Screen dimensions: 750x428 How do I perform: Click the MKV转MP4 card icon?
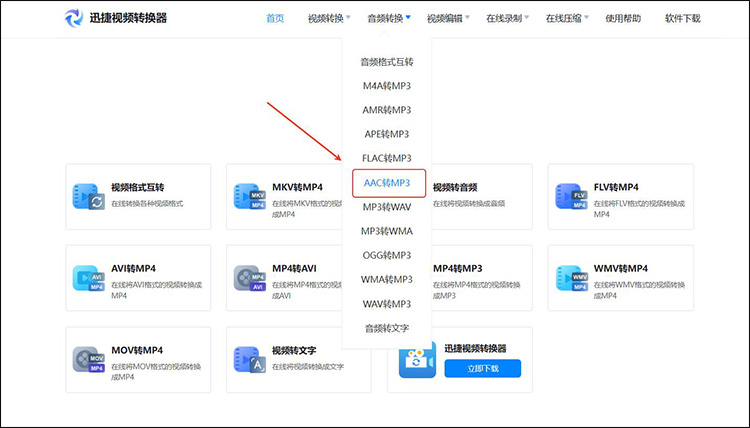coord(250,197)
